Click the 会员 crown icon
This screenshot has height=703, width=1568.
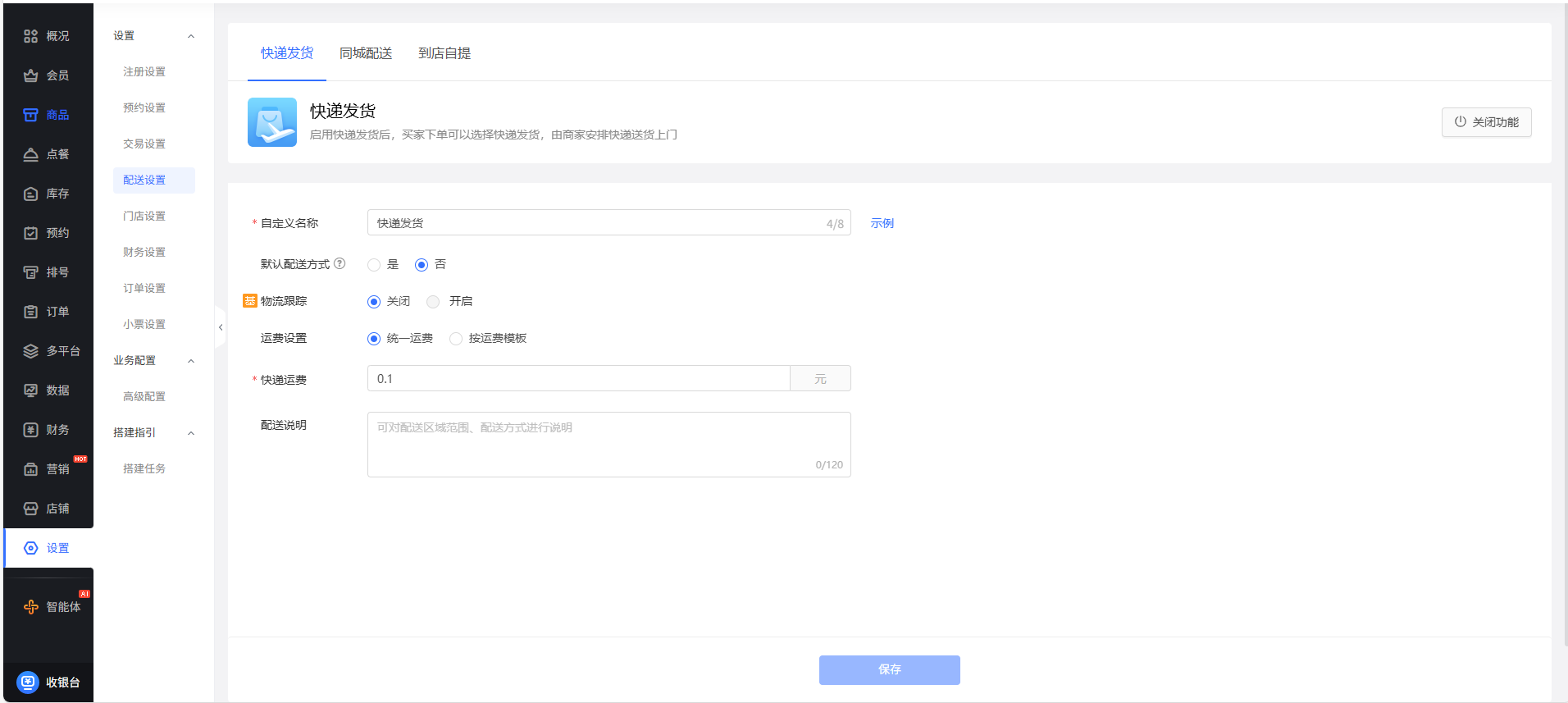pyautogui.click(x=30, y=75)
